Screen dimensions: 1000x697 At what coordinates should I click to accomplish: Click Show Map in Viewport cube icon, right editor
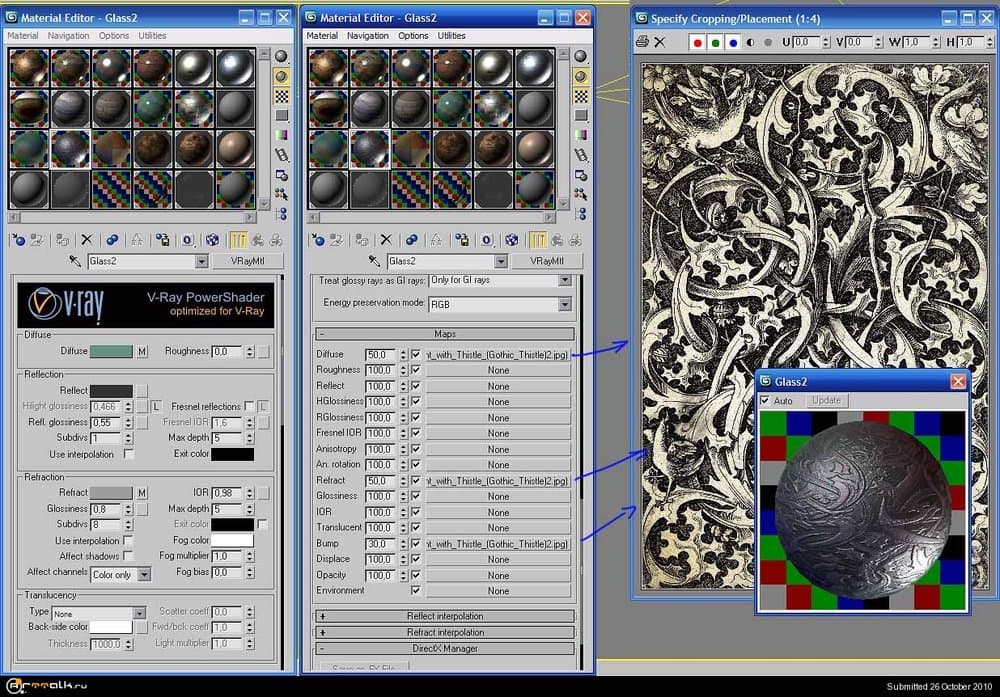point(512,240)
